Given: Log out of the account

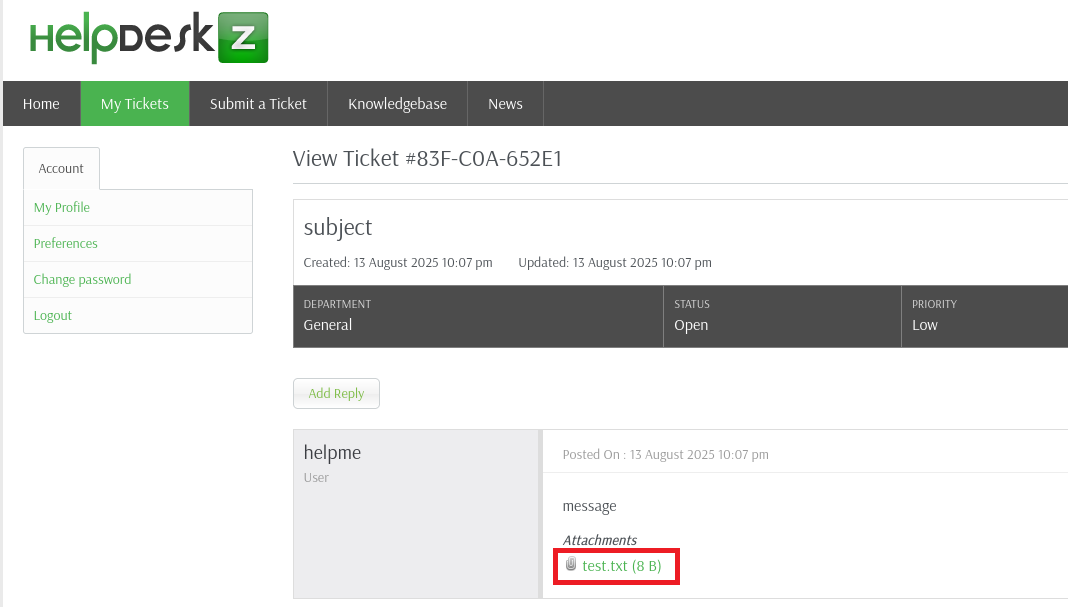Looking at the screenshot, I should pos(53,316).
